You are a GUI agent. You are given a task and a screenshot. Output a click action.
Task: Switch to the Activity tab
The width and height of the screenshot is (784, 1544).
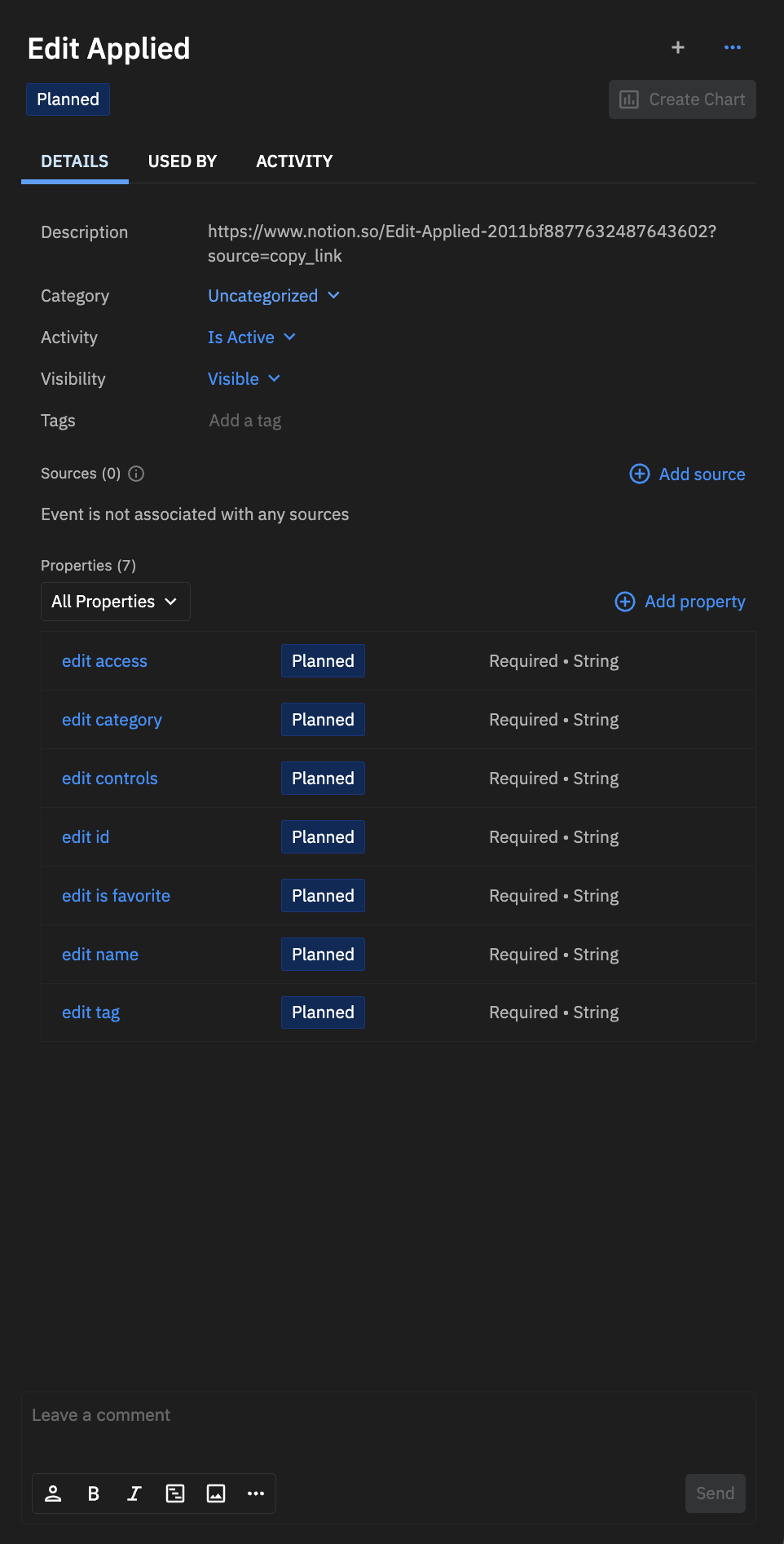(294, 161)
